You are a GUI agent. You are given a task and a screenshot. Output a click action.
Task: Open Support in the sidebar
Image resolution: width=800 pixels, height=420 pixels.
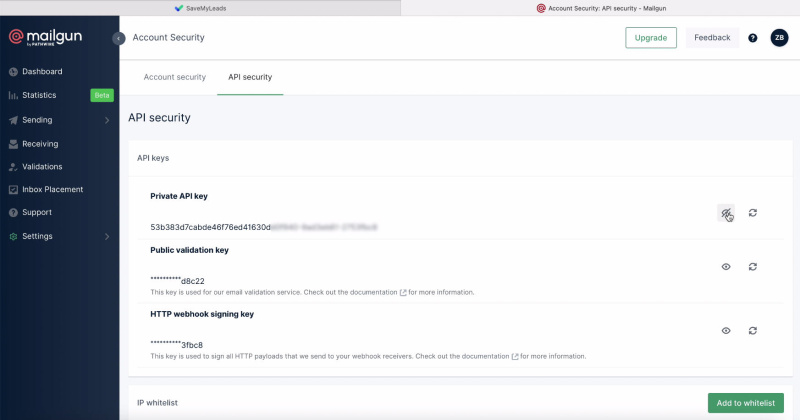click(x=37, y=212)
